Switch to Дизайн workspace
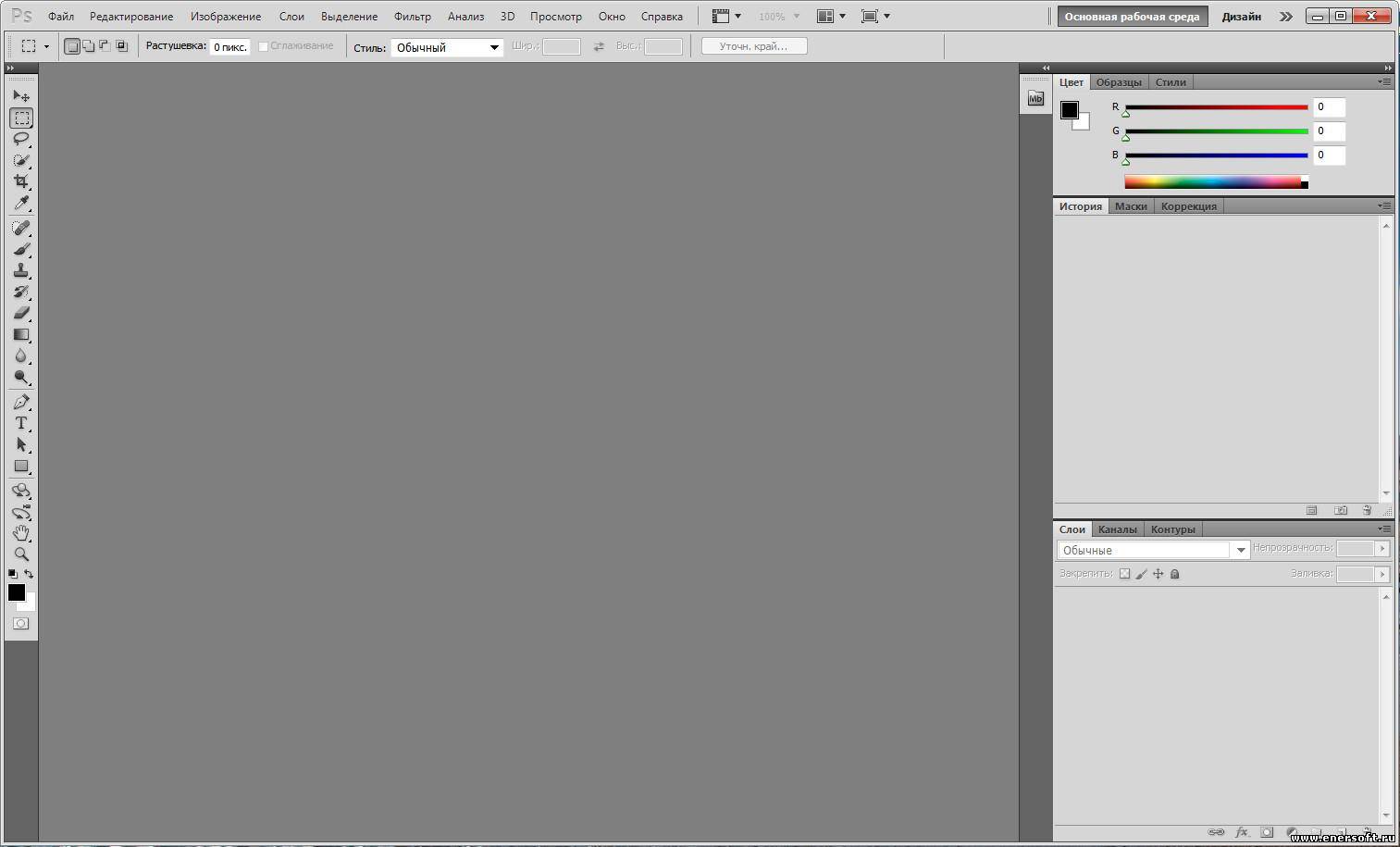Image resolution: width=1400 pixels, height=847 pixels. pyautogui.click(x=1241, y=17)
